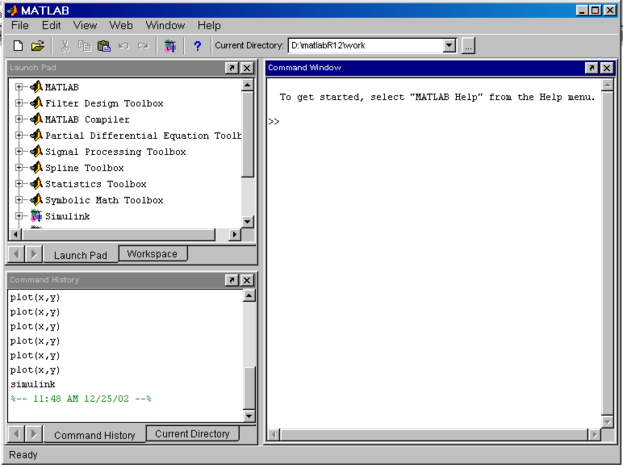Undock the Command History panel
The height and width of the screenshot is (468, 623).
tap(232, 280)
